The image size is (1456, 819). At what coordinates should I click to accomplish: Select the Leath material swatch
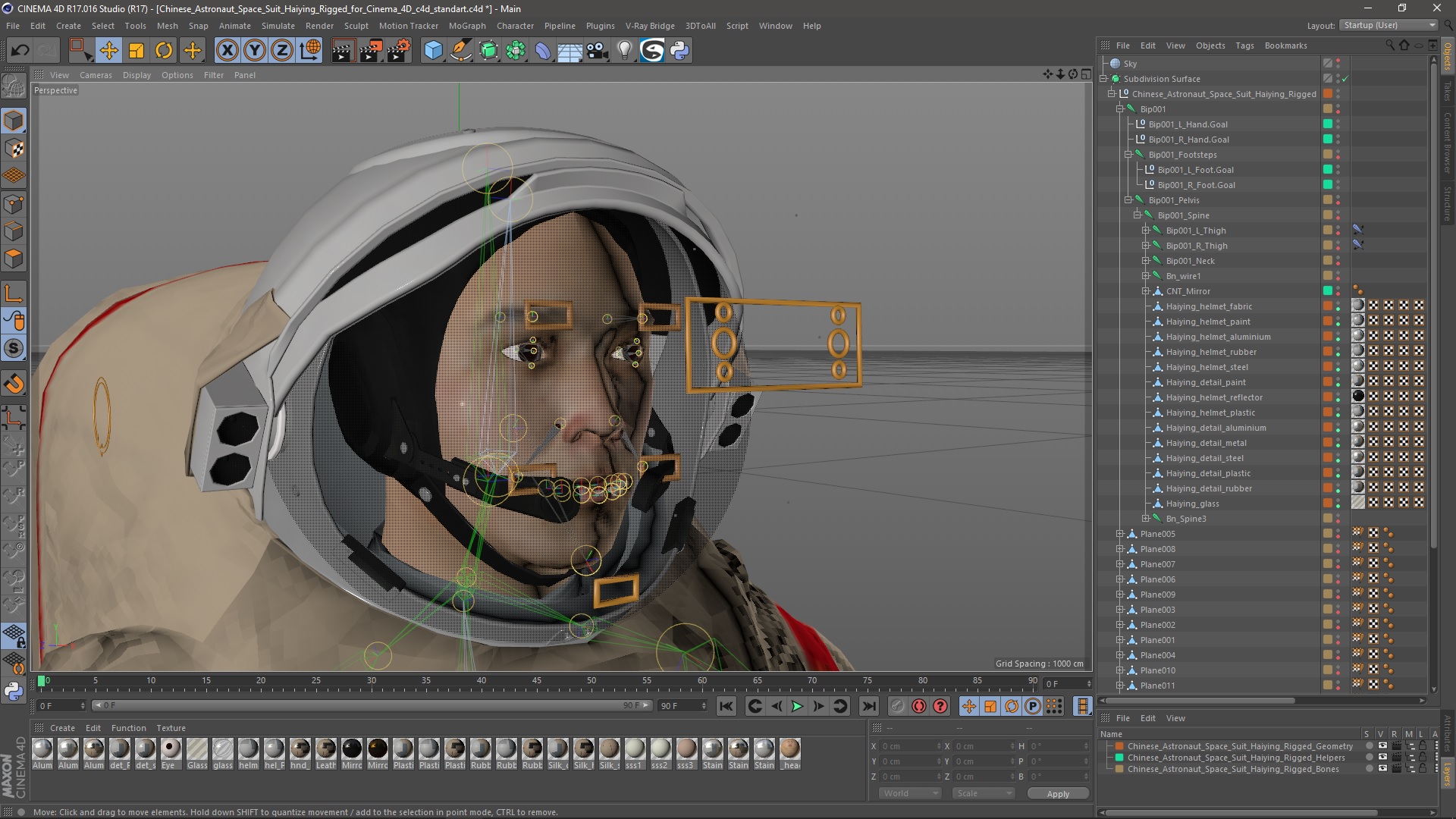pos(326,754)
